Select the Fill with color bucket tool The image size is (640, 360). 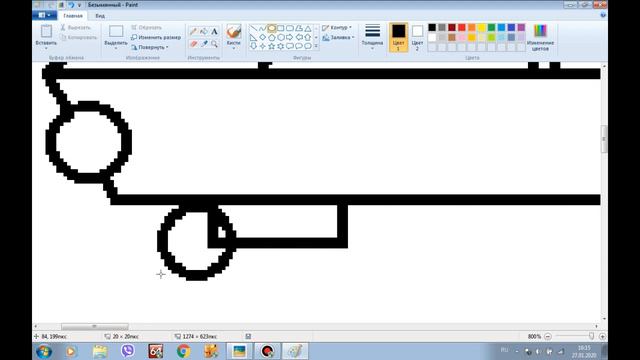coord(204,31)
